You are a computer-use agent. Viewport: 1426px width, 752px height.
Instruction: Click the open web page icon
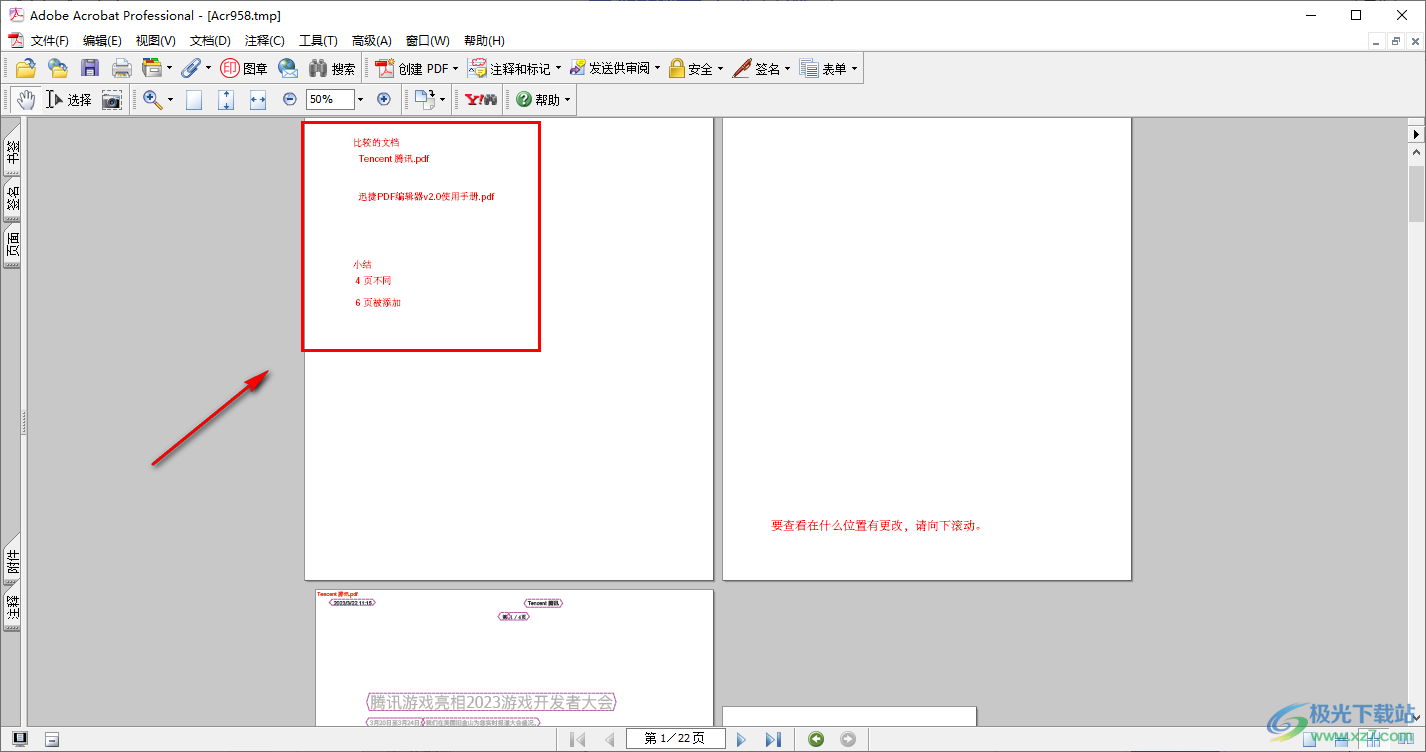58,68
